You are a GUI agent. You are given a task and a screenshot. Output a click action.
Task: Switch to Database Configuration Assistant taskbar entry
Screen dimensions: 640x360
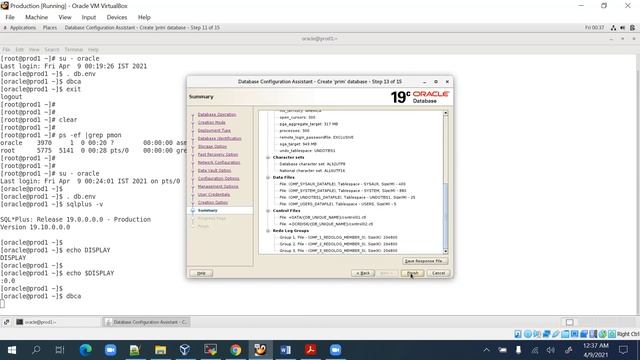[146, 322]
